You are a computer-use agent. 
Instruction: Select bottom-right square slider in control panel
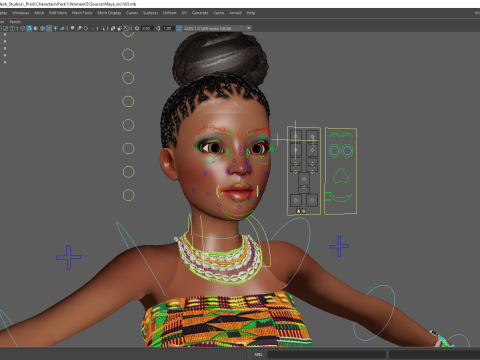coord(312,200)
